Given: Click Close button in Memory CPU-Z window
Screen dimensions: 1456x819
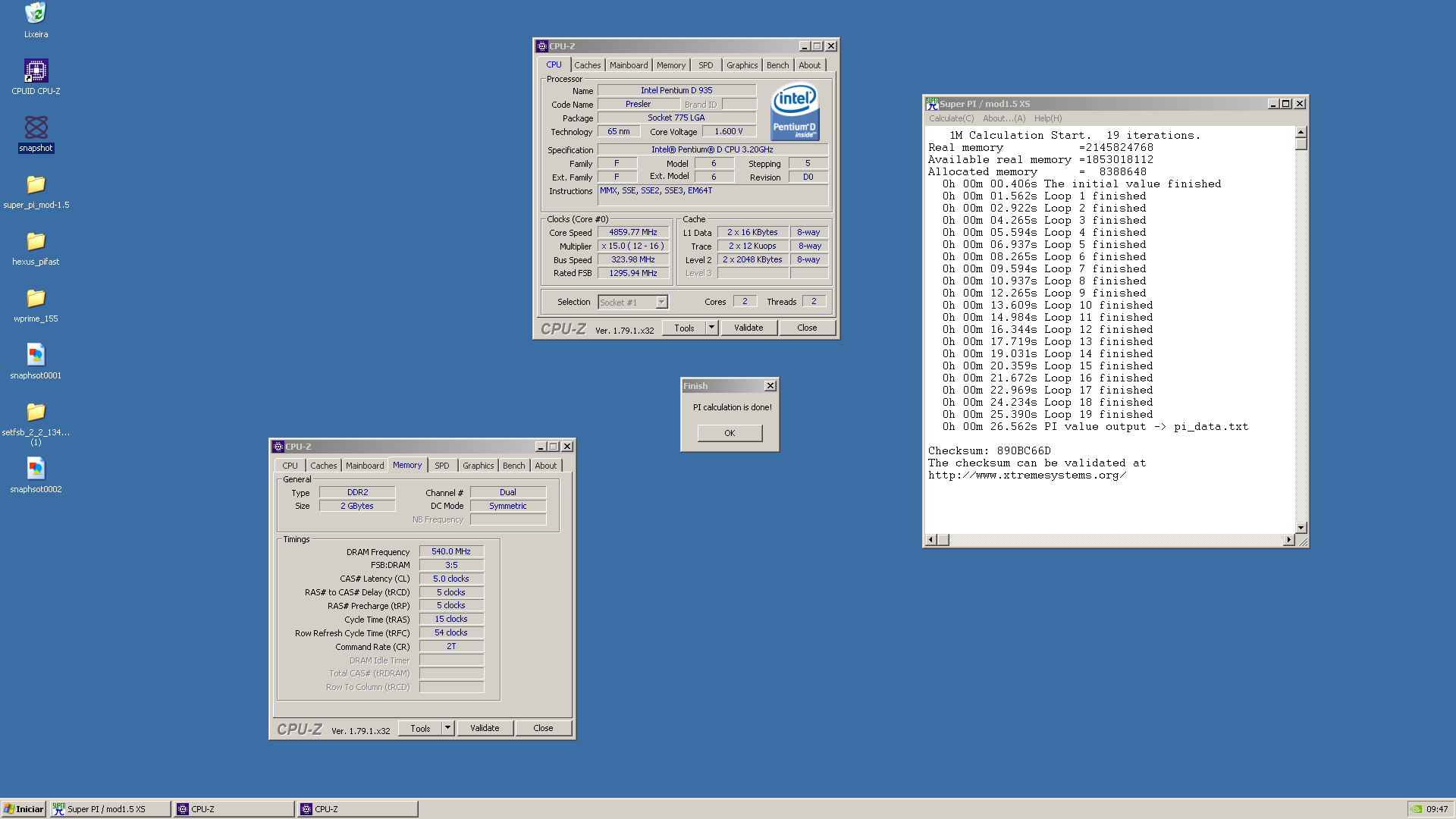Looking at the screenshot, I should pyautogui.click(x=543, y=728).
